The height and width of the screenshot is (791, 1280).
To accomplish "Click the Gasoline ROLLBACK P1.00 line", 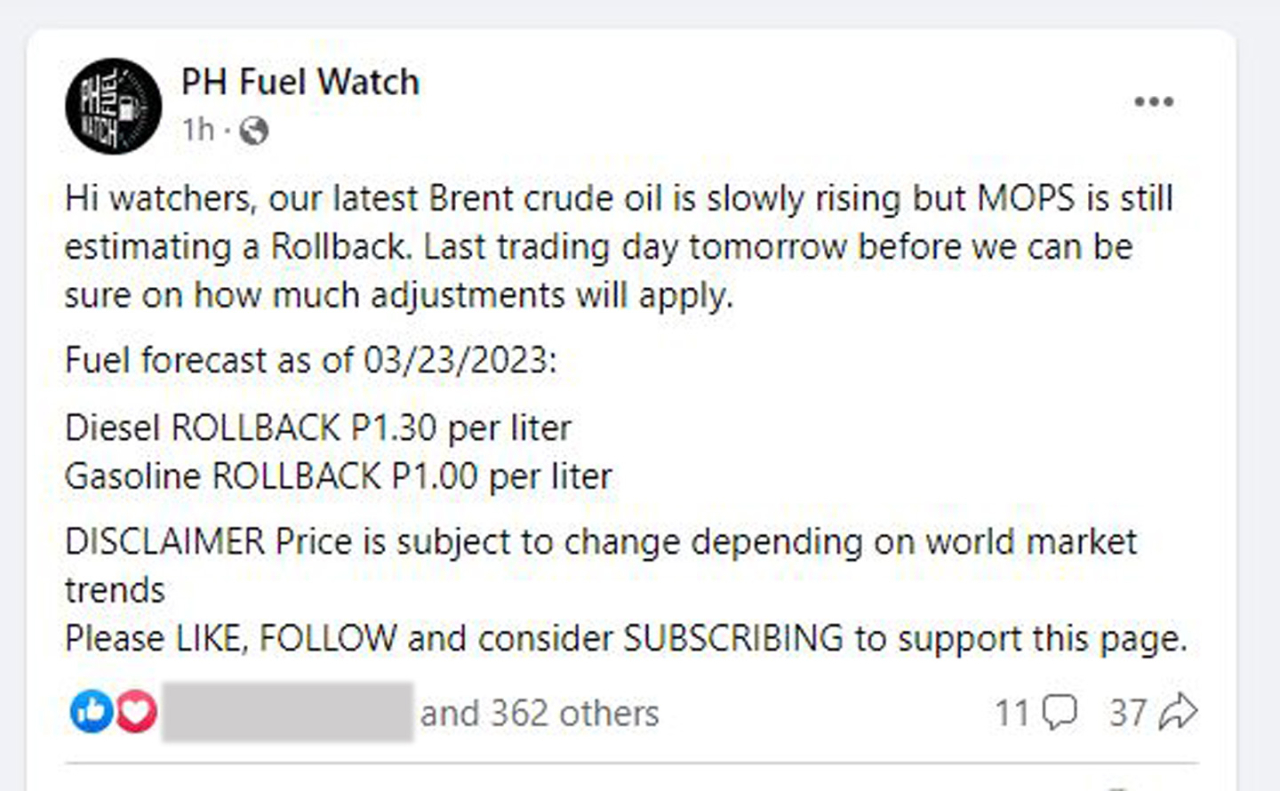I will (x=338, y=476).
